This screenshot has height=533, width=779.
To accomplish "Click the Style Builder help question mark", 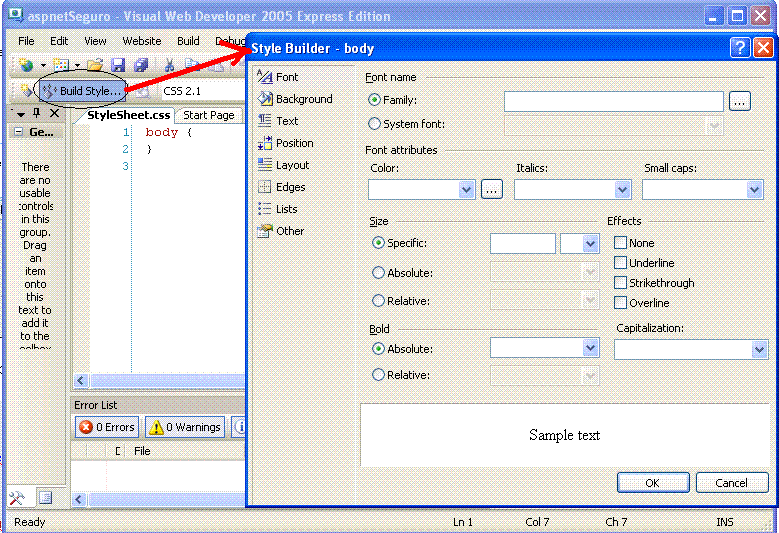I will (740, 48).
